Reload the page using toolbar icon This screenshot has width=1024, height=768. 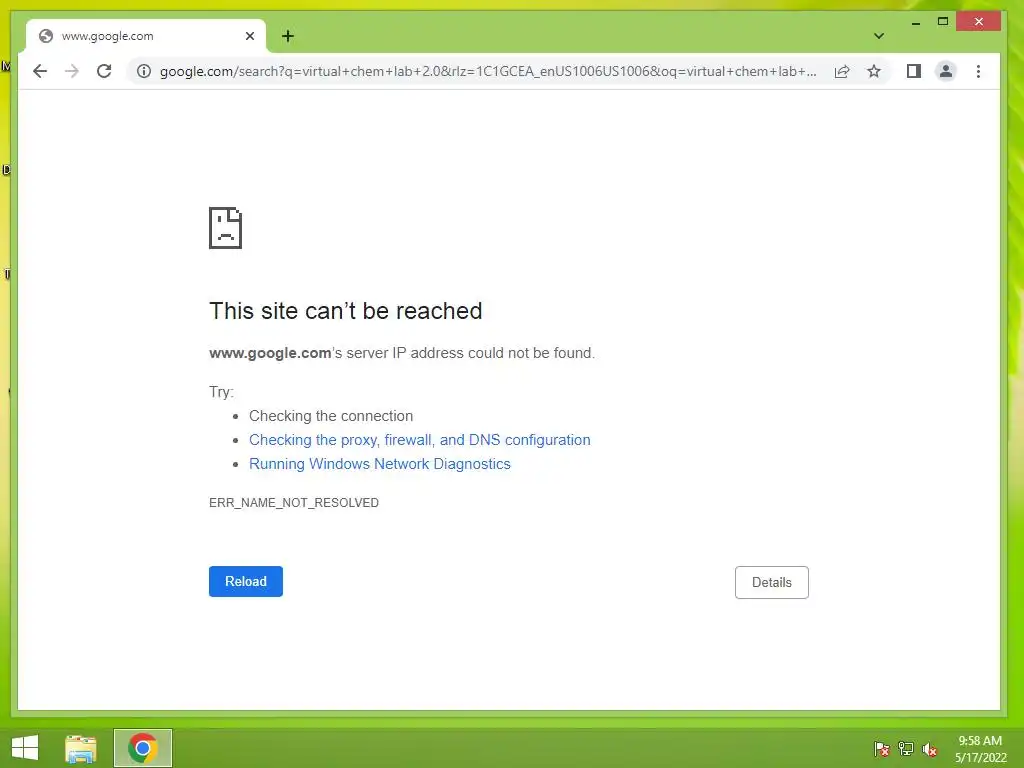point(104,71)
